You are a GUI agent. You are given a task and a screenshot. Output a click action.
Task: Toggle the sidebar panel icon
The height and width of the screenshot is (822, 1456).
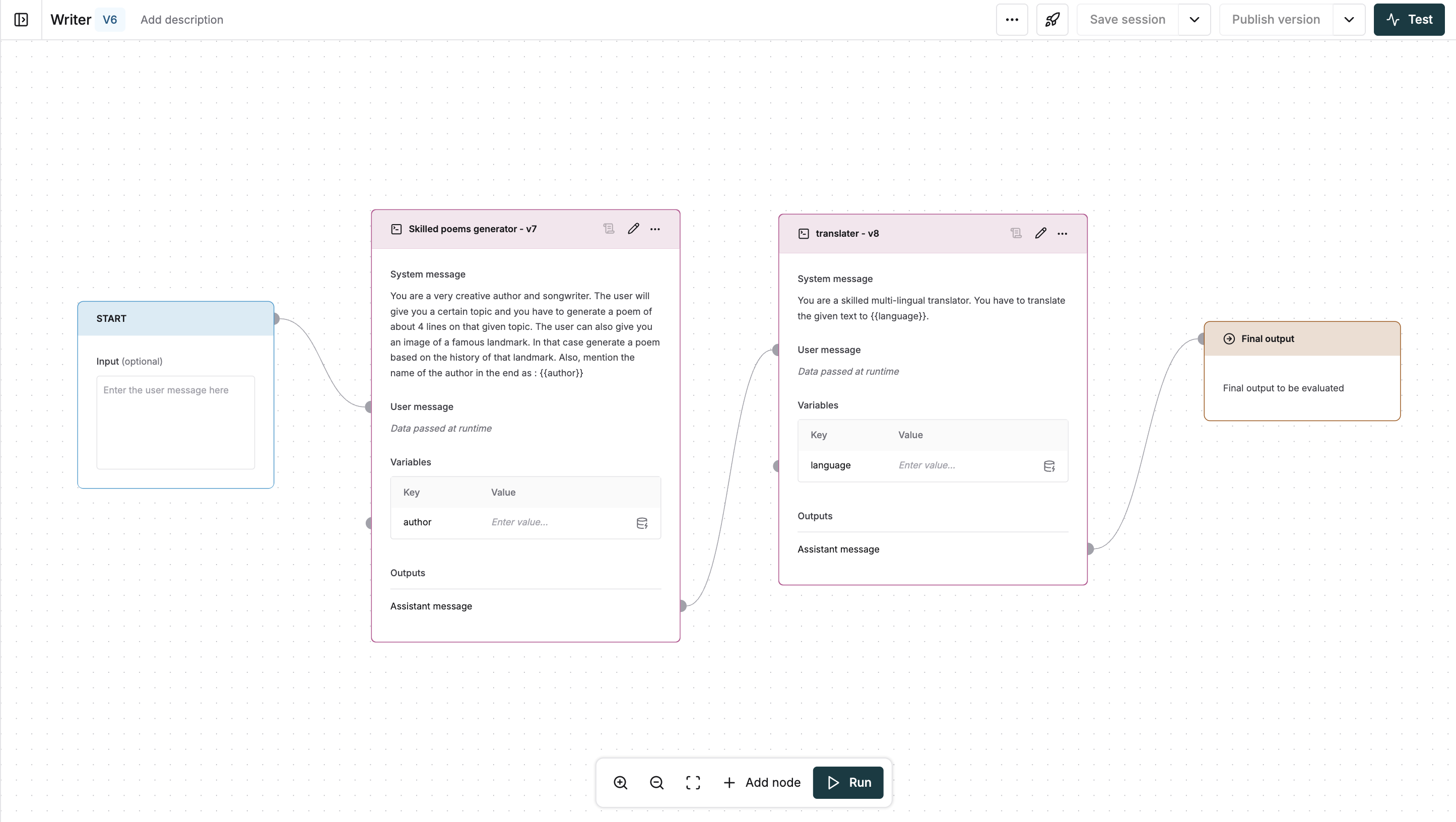click(21, 20)
